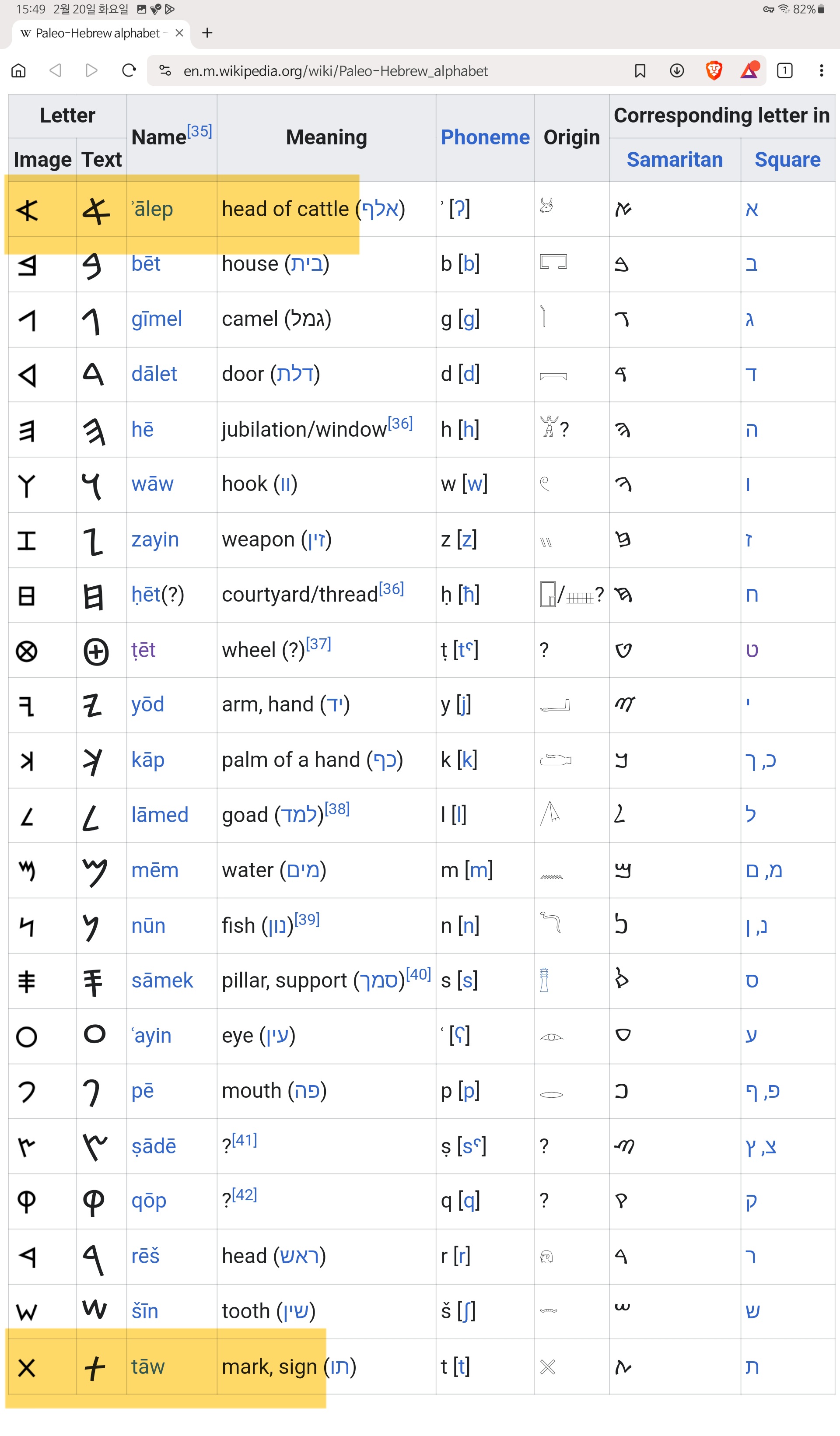The height and width of the screenshot is (1436, 840).
Task: Open the downloads icon in toolbar
Action: point(676,70)
